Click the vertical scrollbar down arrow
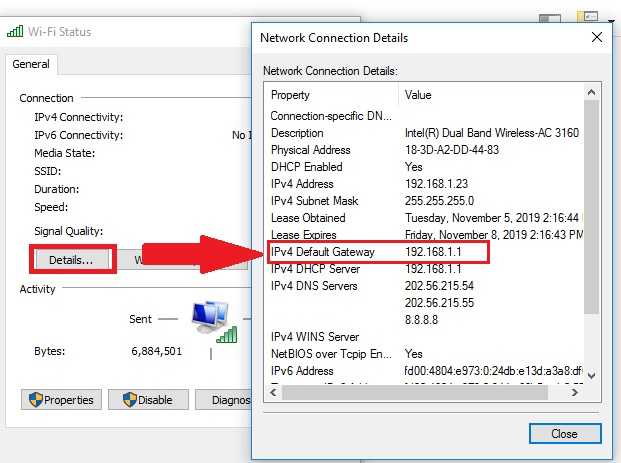The height and width of the screenshot is (463, 621). click(592, 375)
